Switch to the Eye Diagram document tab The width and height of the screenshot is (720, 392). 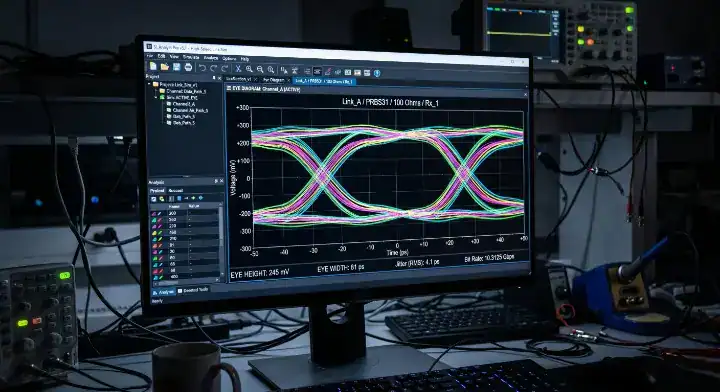pyautogui.click(x=273, y=80)
